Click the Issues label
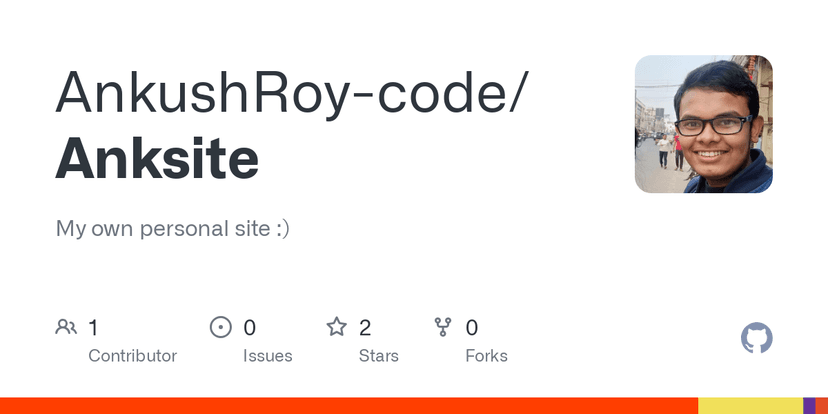Screen dimensions: 828x414 pos(267,356)
